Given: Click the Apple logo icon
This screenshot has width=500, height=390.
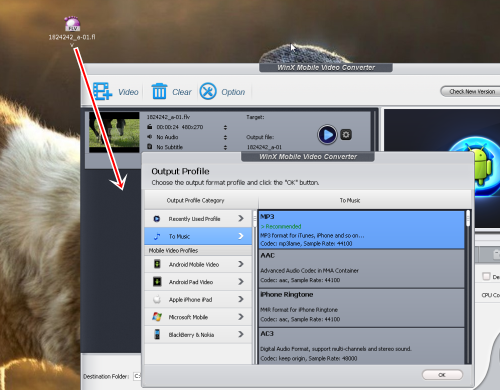Looking at the screenshot, I should coord(157,299).
